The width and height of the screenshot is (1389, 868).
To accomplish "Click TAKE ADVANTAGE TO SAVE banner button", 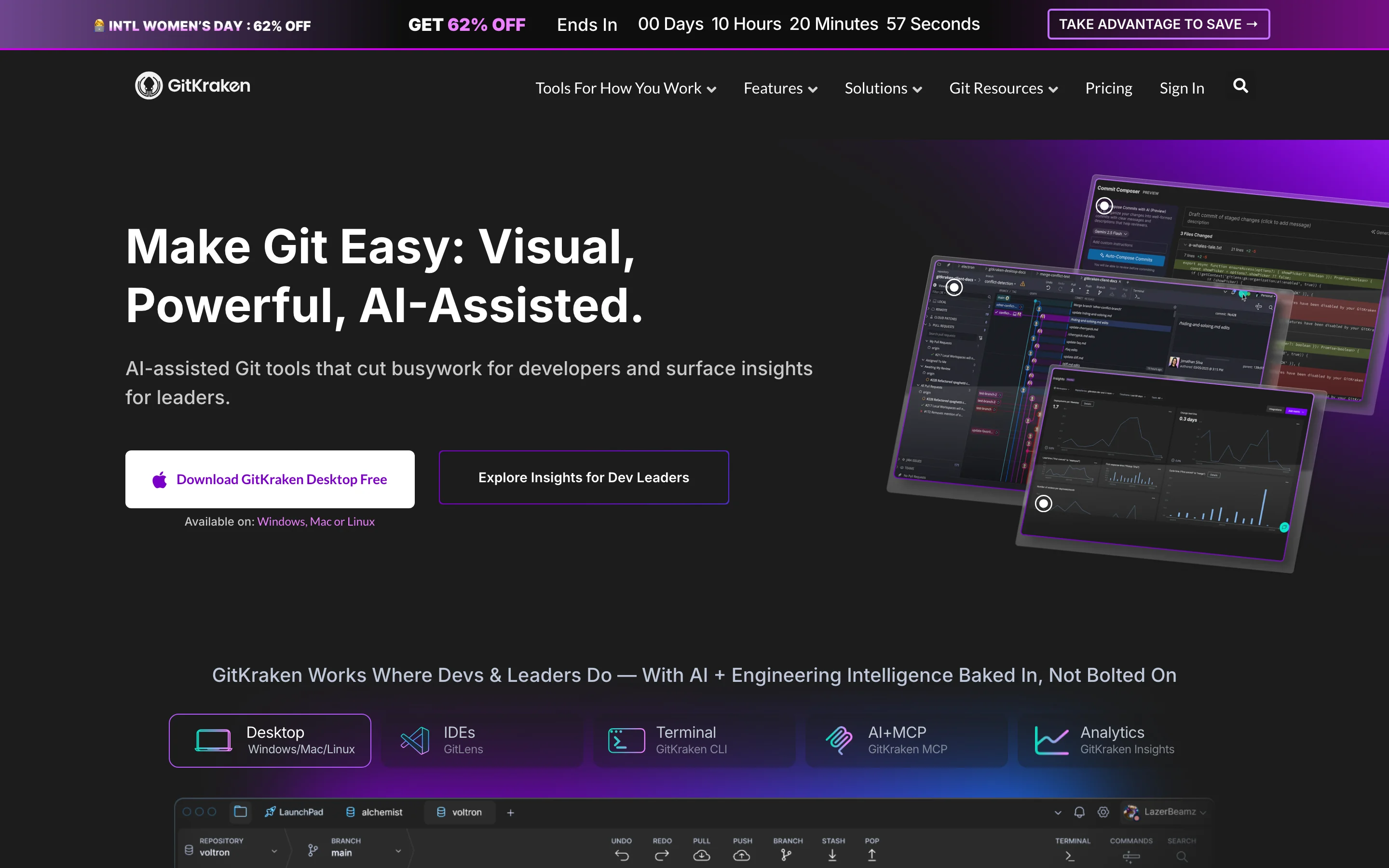I will [x=1158, y=24].
